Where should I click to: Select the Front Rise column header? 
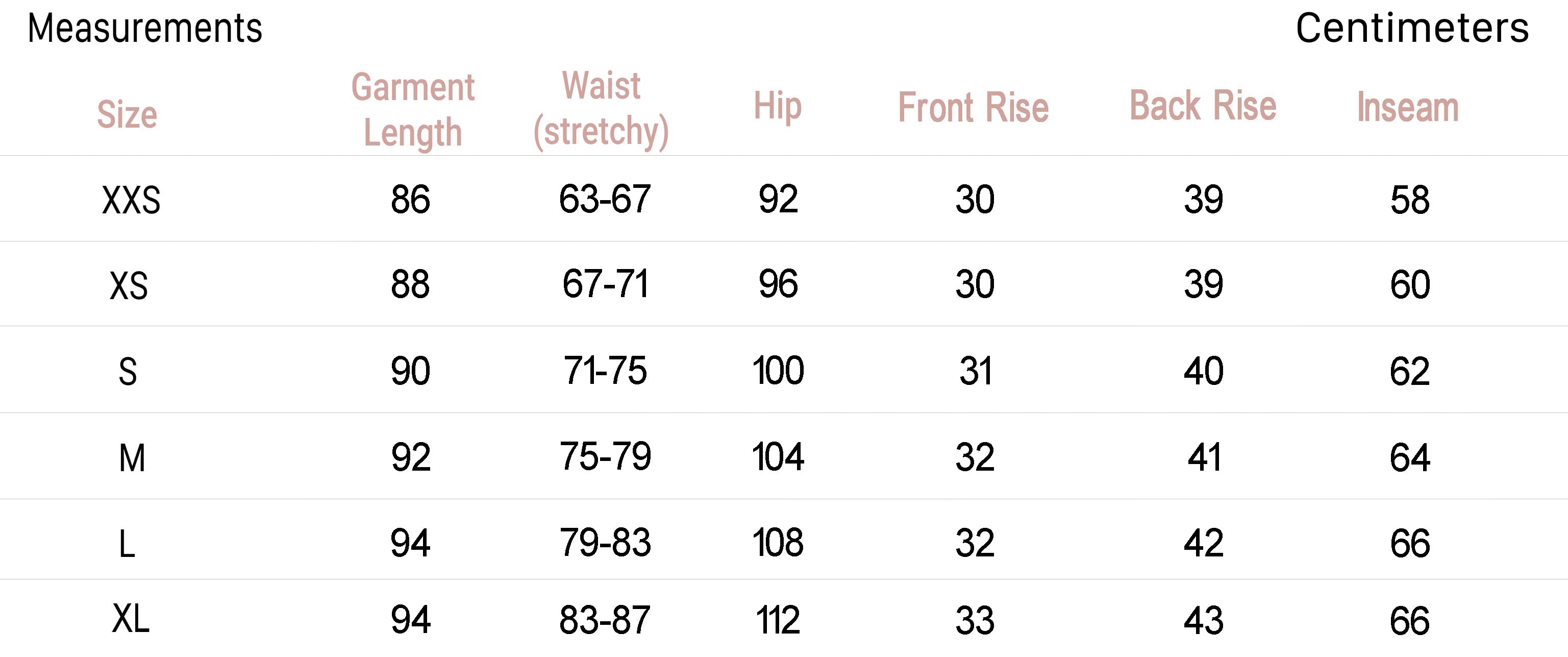pyautogui.click(x=974, y=108)
